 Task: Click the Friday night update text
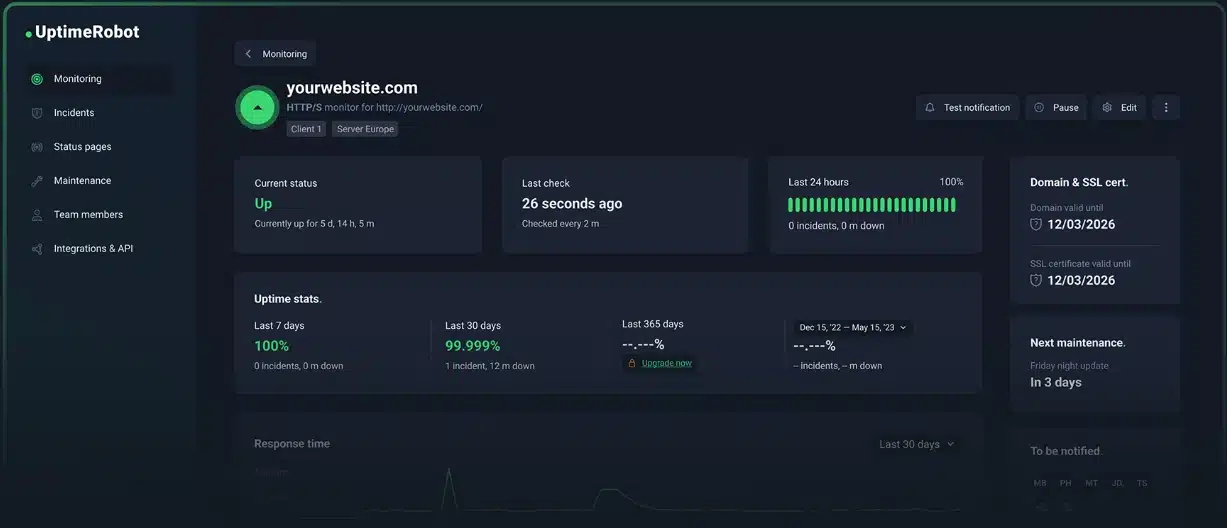coord(1069,366)
